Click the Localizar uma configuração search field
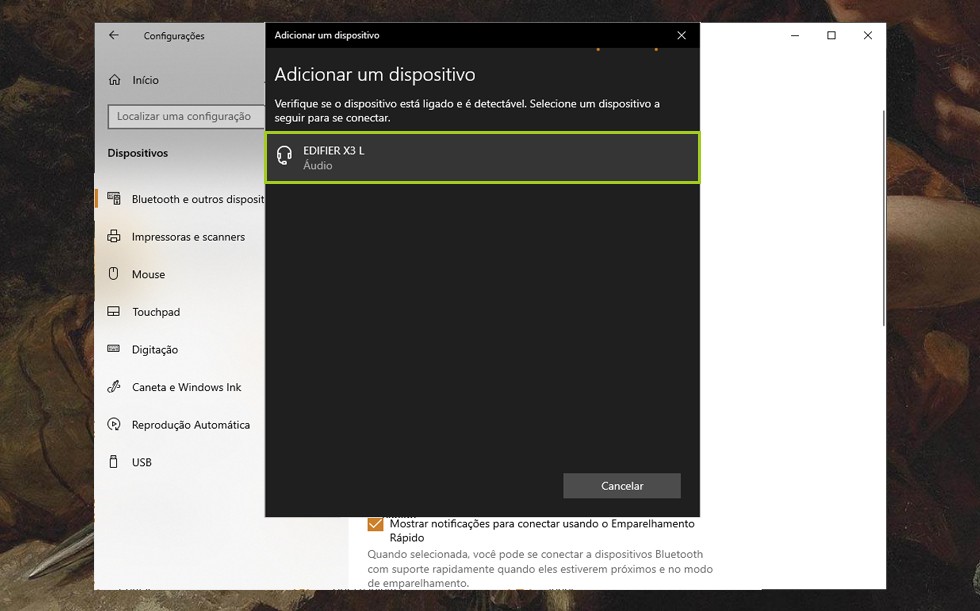 [x=184, y=117]
